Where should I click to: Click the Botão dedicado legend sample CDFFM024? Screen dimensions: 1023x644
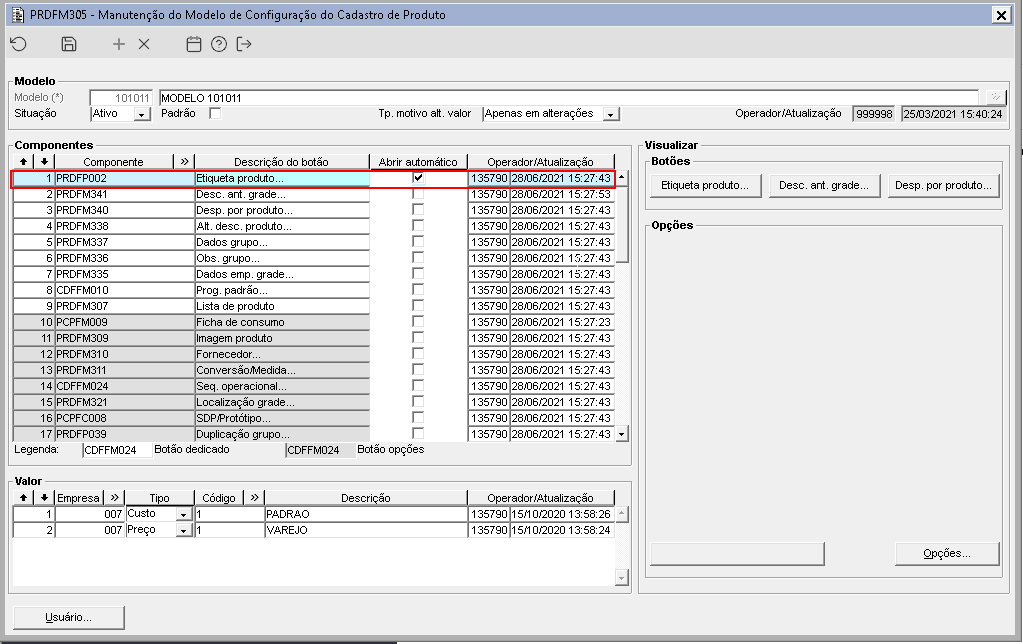click(x=117, y=450)
